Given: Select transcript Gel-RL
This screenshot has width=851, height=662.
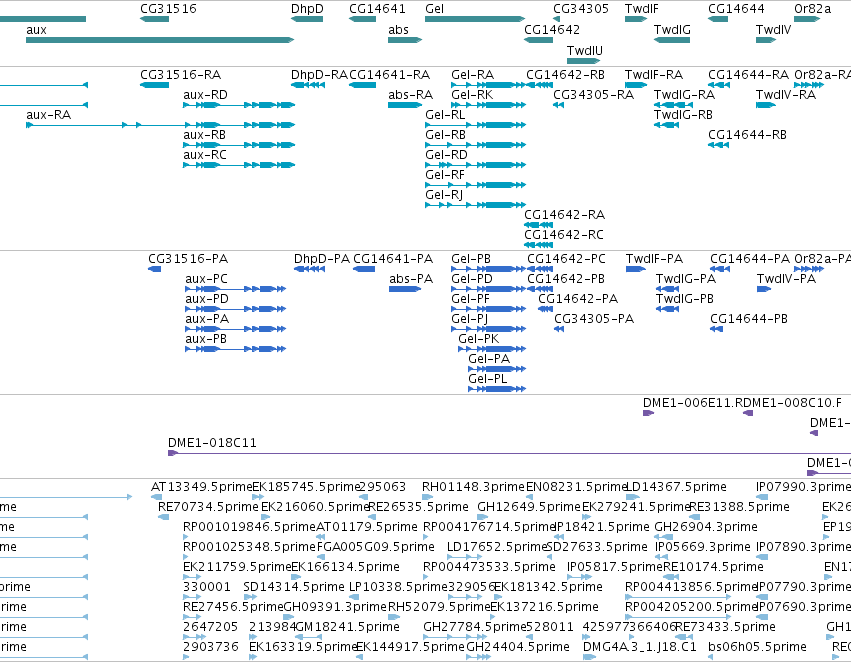Looking at the screenshot, I should click(475, 125).
